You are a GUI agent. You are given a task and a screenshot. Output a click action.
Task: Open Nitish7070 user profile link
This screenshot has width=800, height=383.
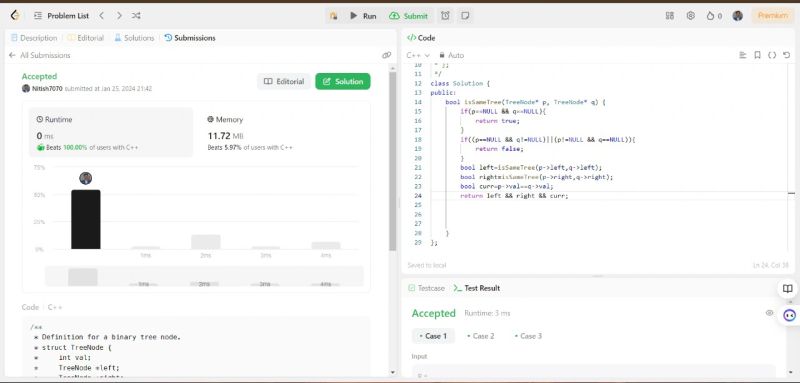pos(47,89)
